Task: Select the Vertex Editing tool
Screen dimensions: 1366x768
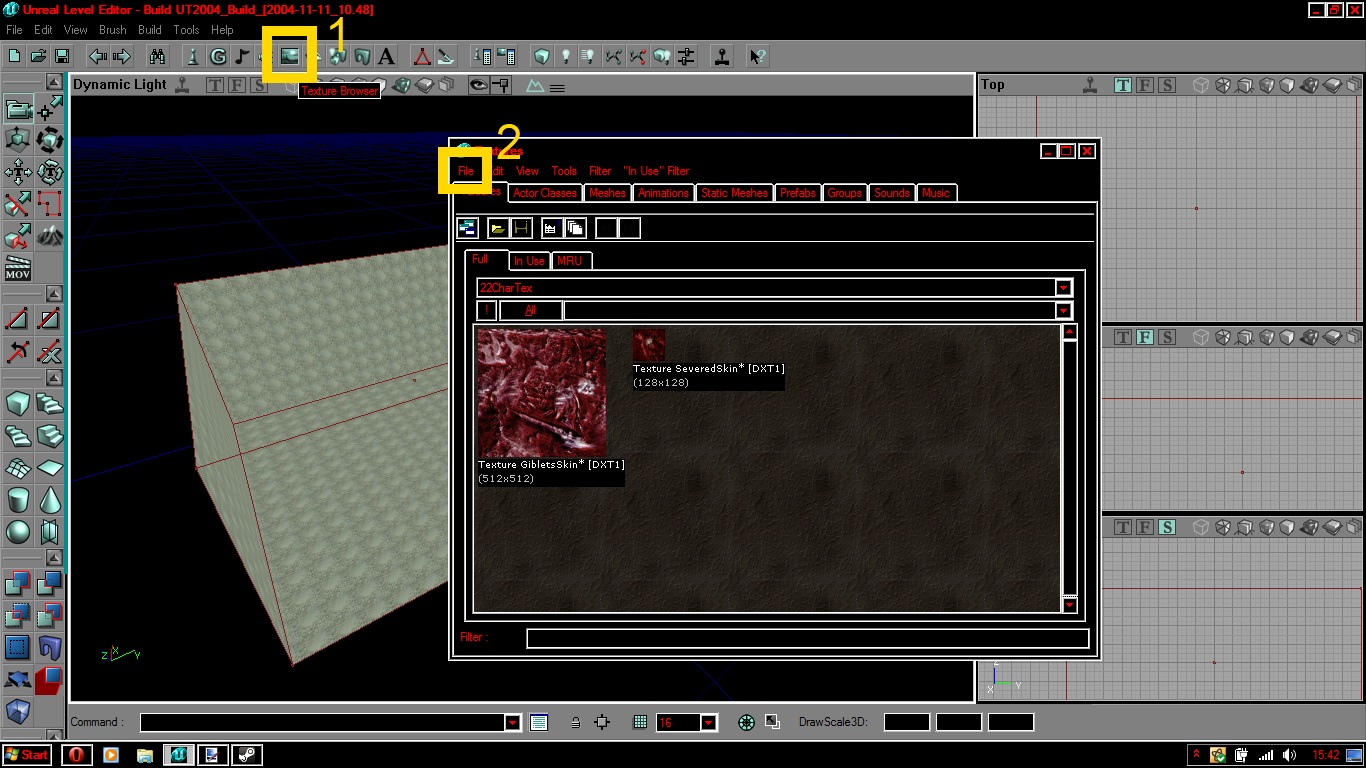Action: pos(50,108)
